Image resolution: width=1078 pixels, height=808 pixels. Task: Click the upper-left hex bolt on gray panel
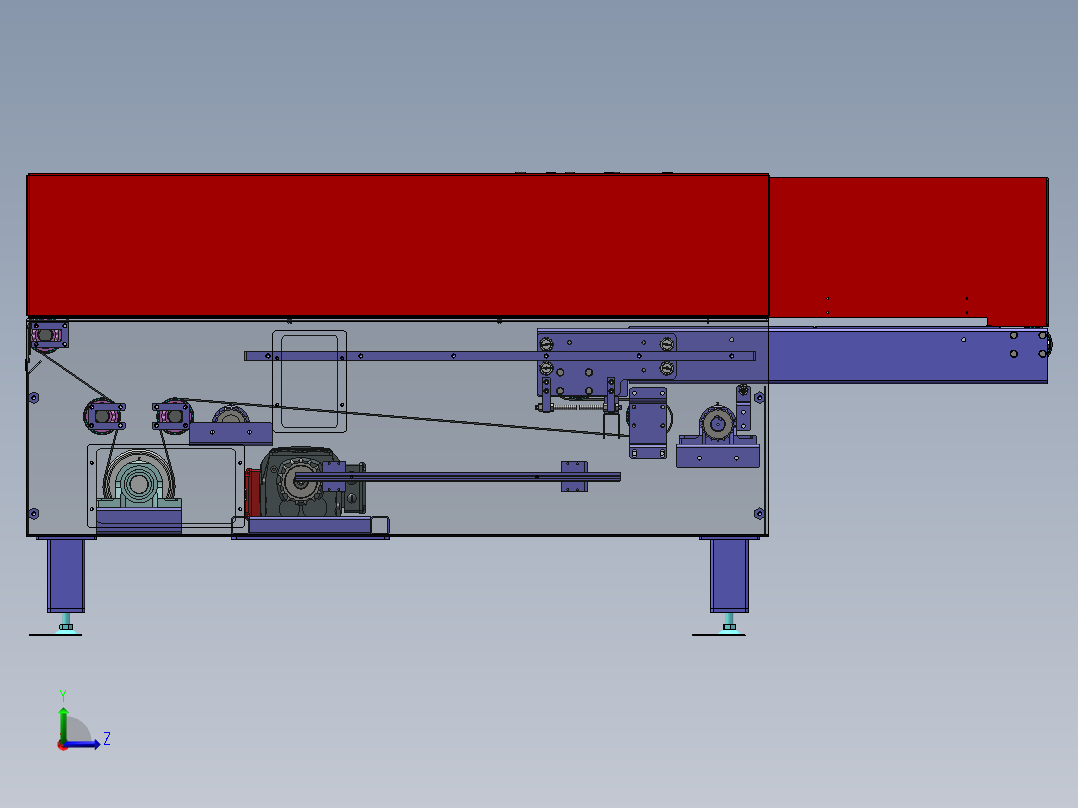point(34,397)
